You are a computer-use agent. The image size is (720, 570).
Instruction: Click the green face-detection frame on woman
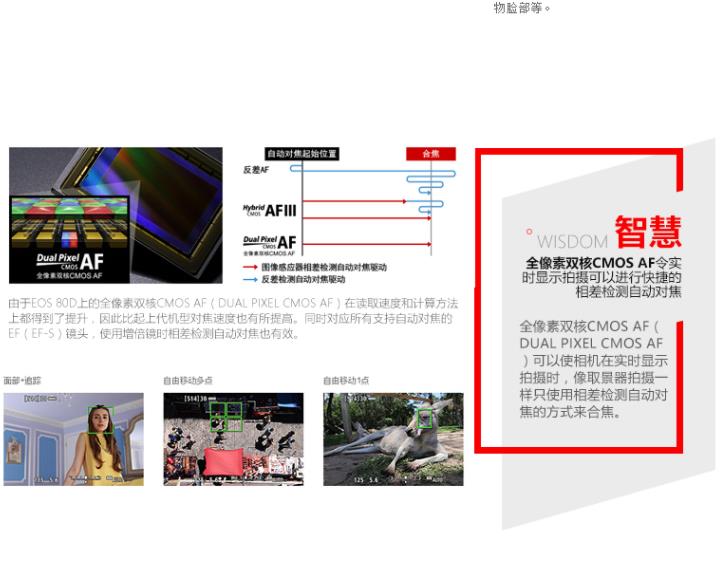click(101, 420)
